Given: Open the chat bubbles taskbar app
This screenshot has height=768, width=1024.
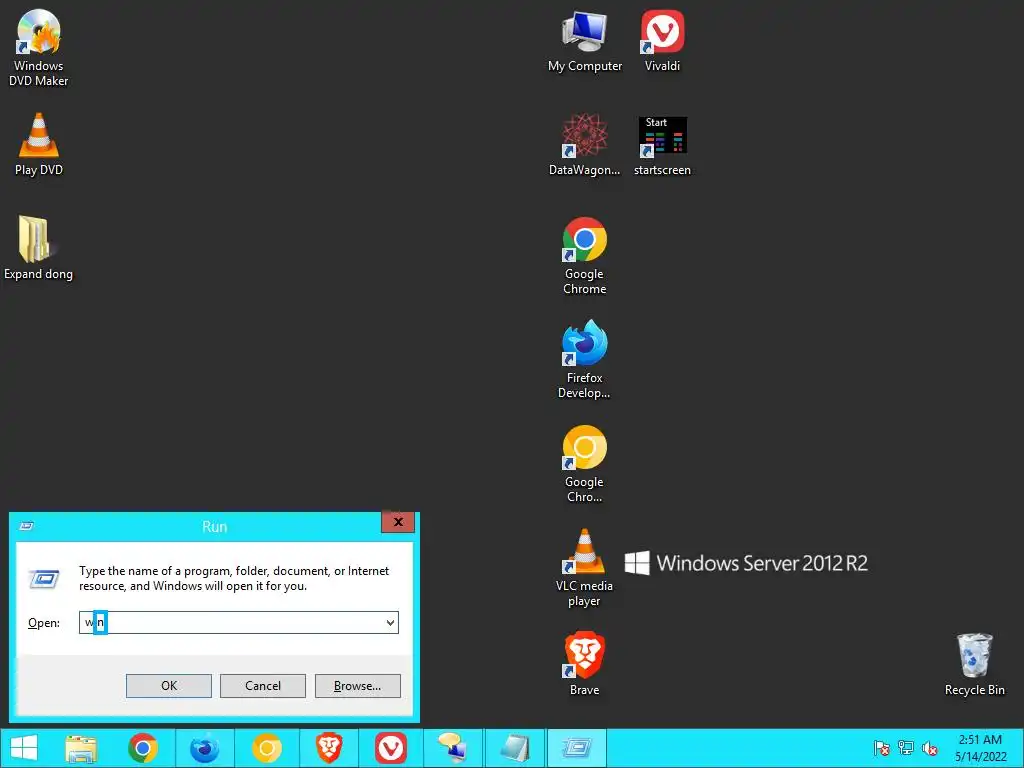Looking at the screenshot, I should click(453, 748).
